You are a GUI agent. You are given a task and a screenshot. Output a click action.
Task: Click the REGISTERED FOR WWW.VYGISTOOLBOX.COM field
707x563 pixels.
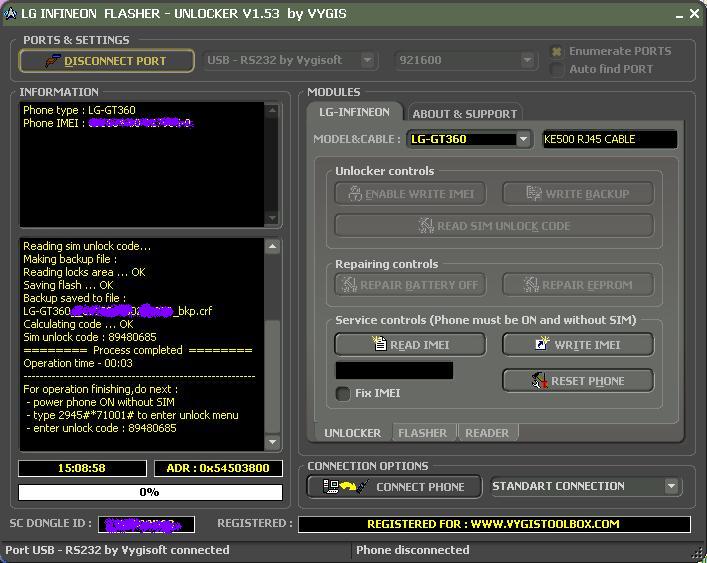tap(494, 524)
